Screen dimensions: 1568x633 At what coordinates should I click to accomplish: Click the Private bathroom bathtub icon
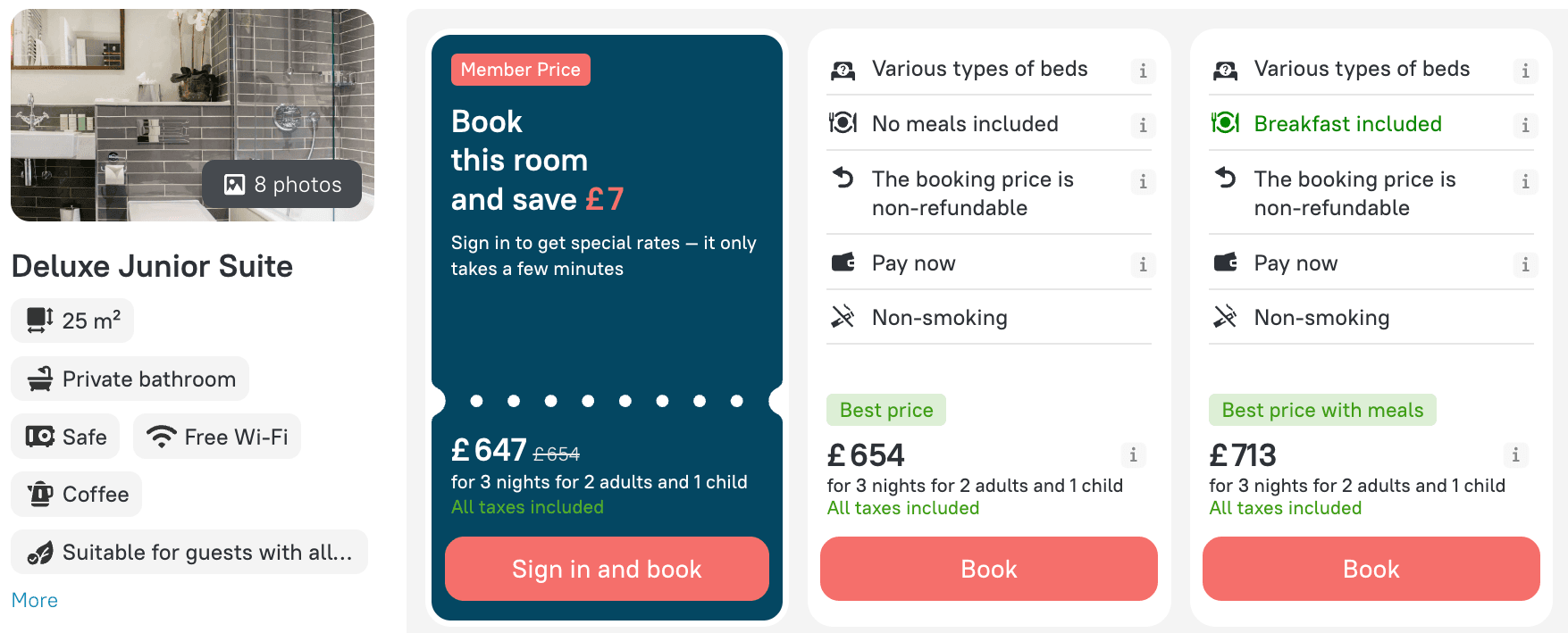coord(40,379)
